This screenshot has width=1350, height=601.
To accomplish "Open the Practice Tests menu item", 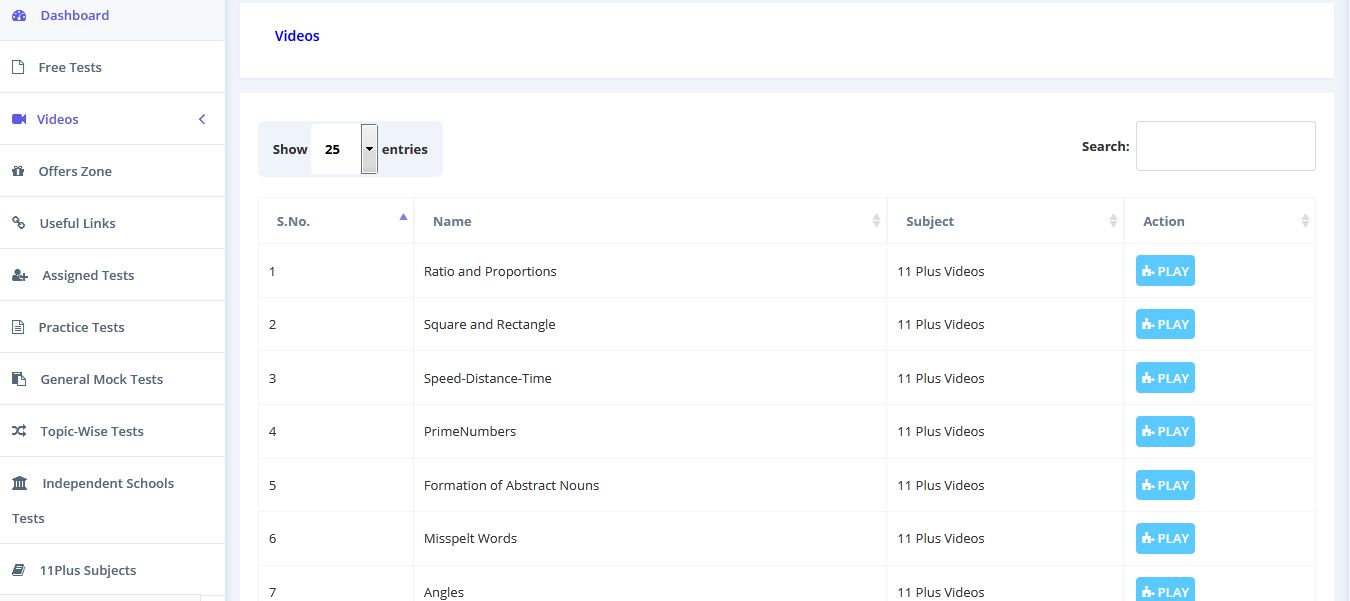I will [x=112, y=327].
